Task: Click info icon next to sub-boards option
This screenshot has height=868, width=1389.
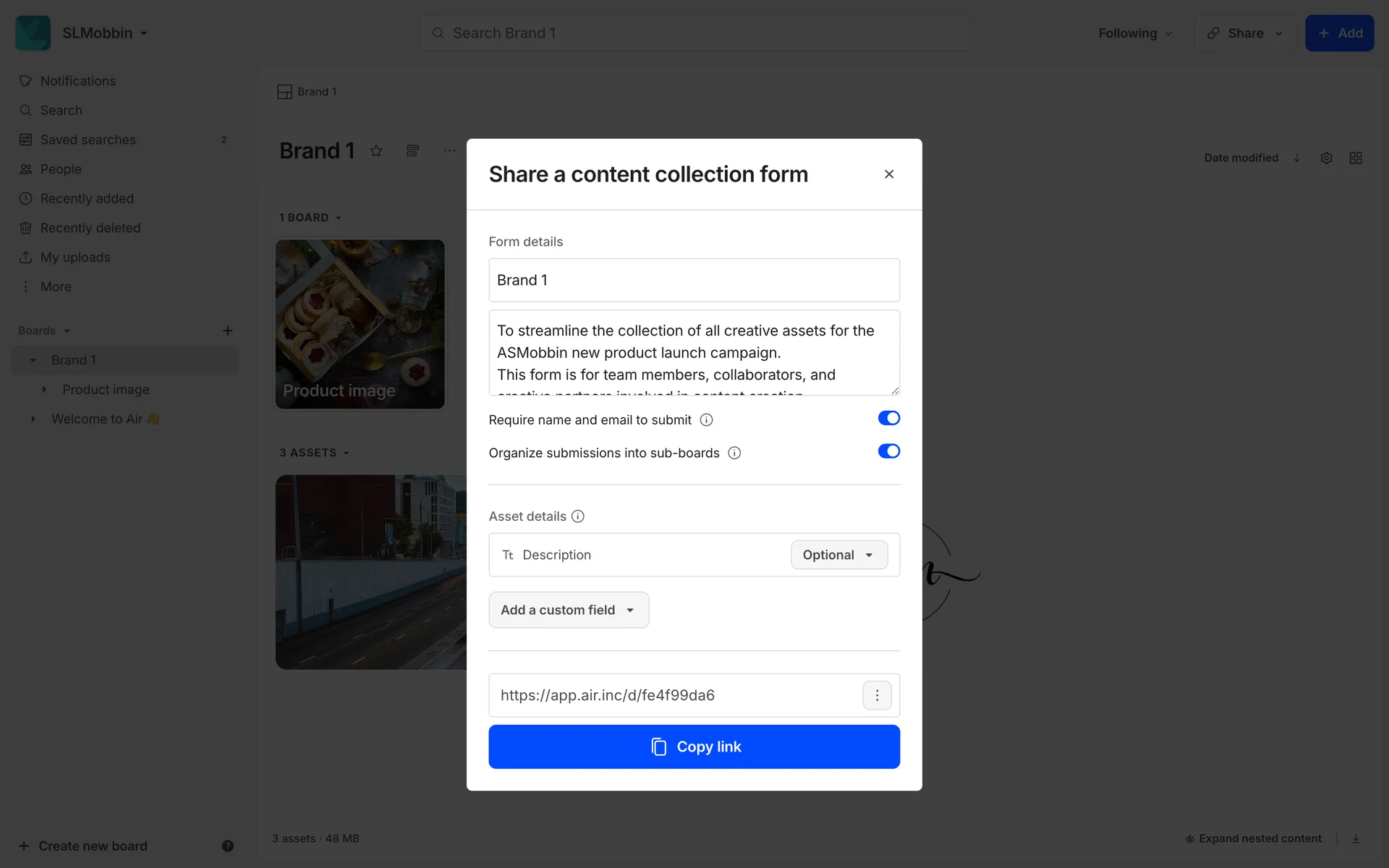Action: [x=734, y=454]
